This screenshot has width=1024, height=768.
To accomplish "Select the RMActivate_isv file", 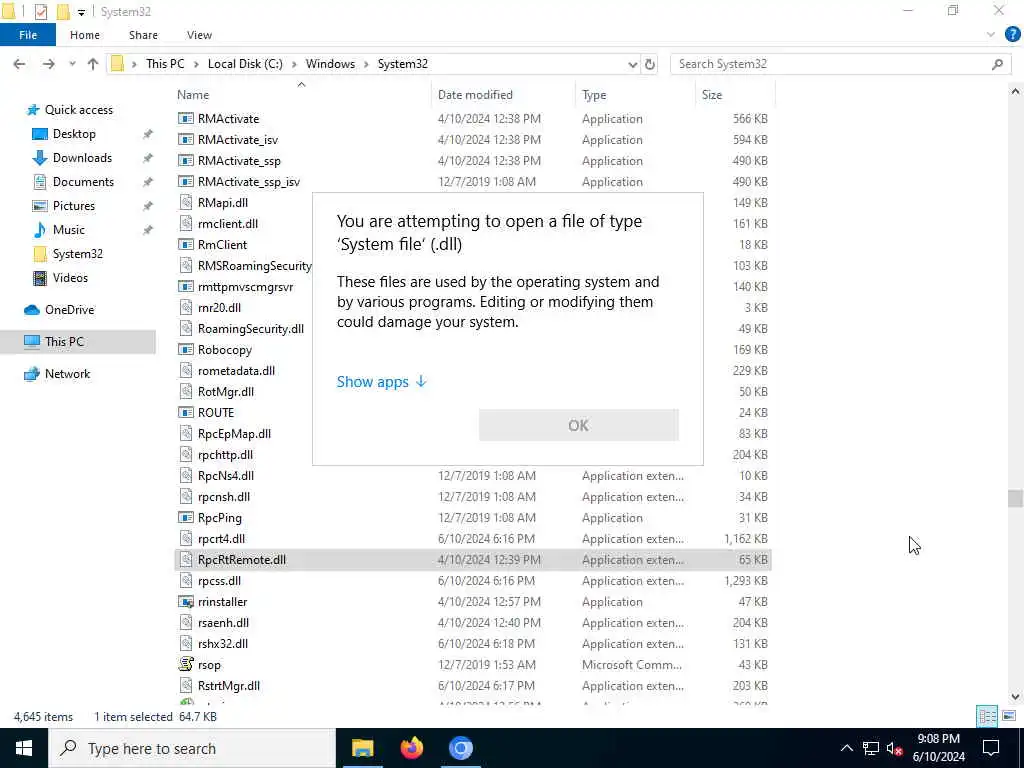I will pos(238,140).
